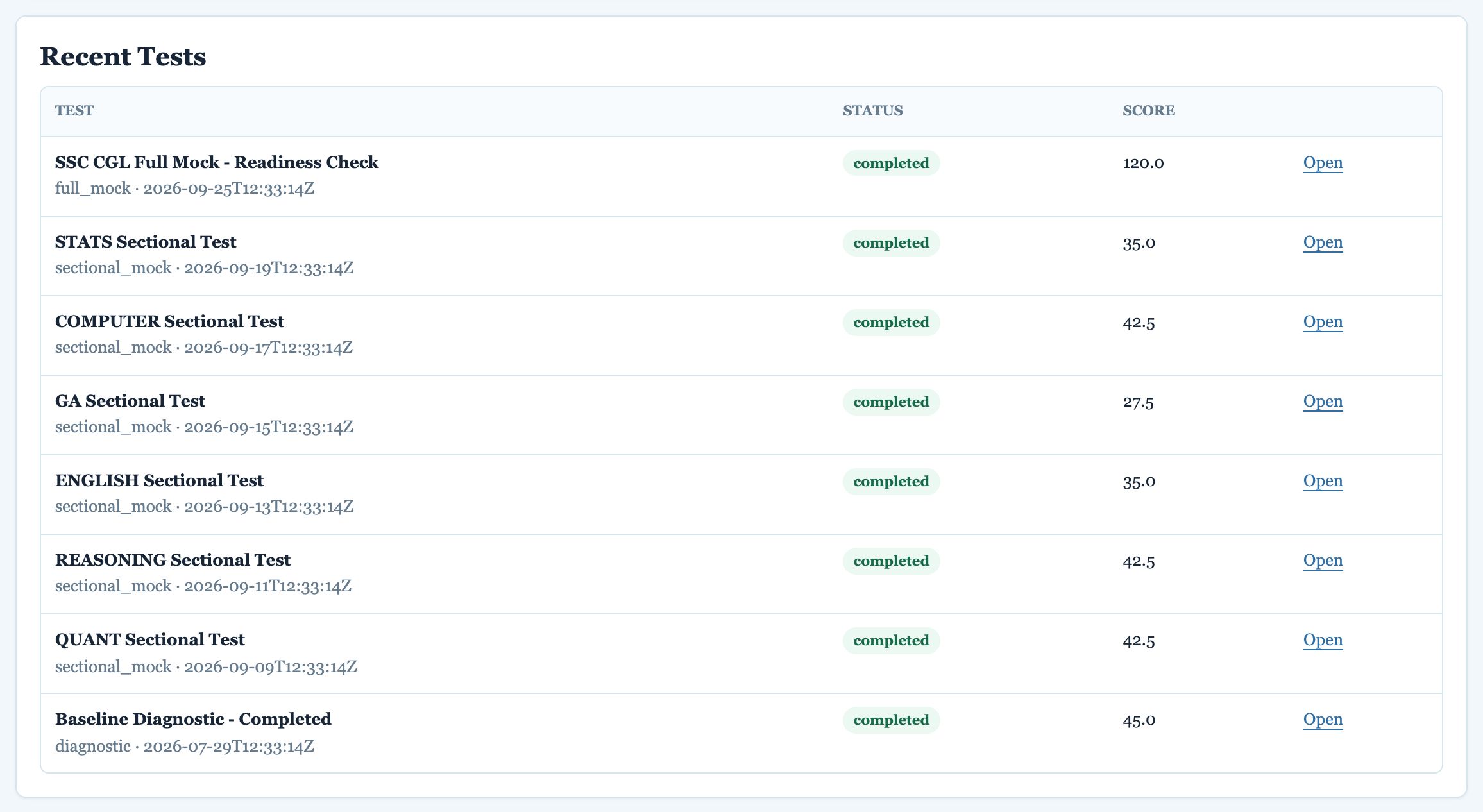Open the STATS Sectional Test

click(x=1323, y=242)
